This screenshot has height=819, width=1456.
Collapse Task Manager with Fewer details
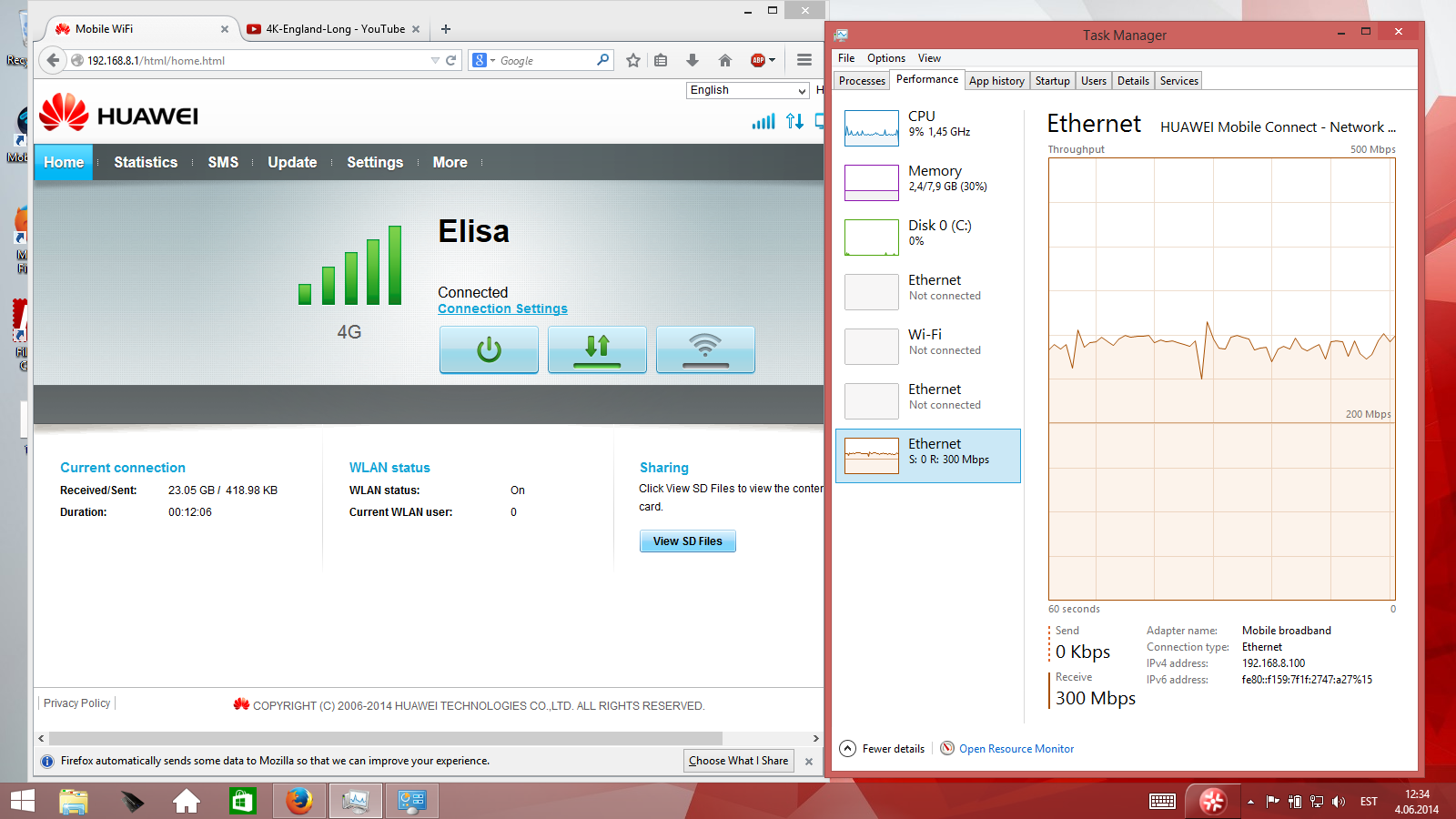(x=882, y=749)
